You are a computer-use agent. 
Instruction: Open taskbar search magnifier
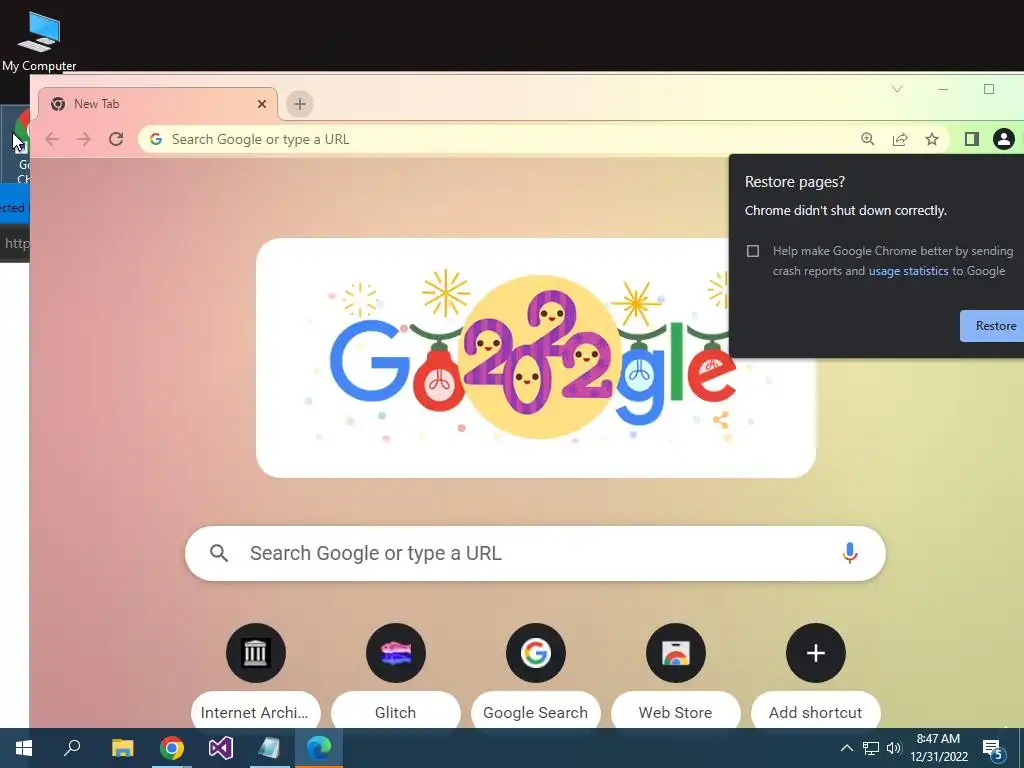[72, 748]
